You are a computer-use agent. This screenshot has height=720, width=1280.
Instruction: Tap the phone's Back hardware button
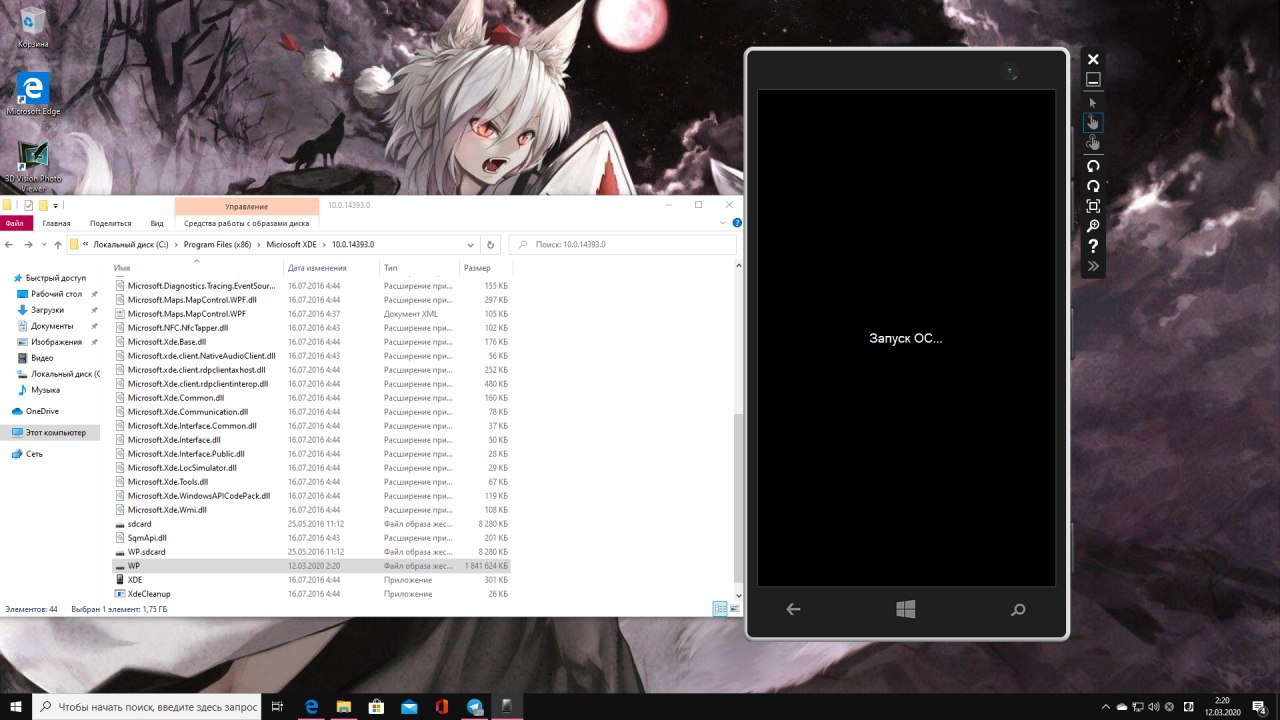(x=793, y=609)
